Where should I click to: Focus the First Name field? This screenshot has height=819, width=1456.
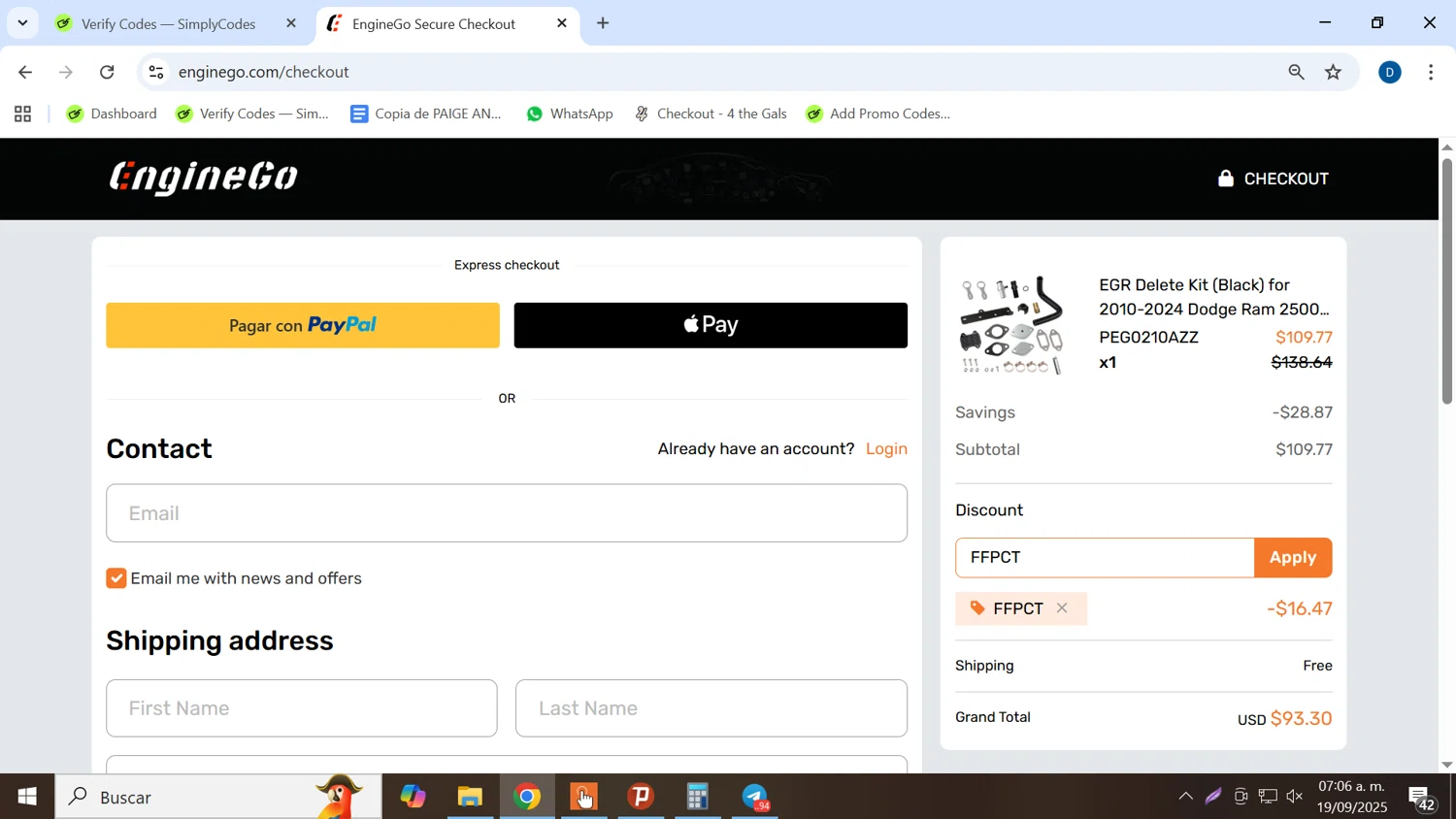pos(302,708)
